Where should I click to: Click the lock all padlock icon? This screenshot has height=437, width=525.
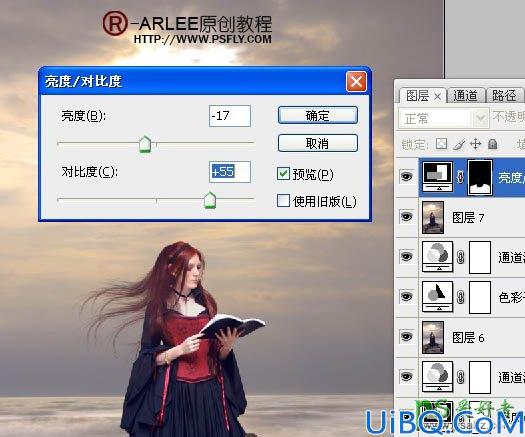pyautogui.click(x=493, y=144)
